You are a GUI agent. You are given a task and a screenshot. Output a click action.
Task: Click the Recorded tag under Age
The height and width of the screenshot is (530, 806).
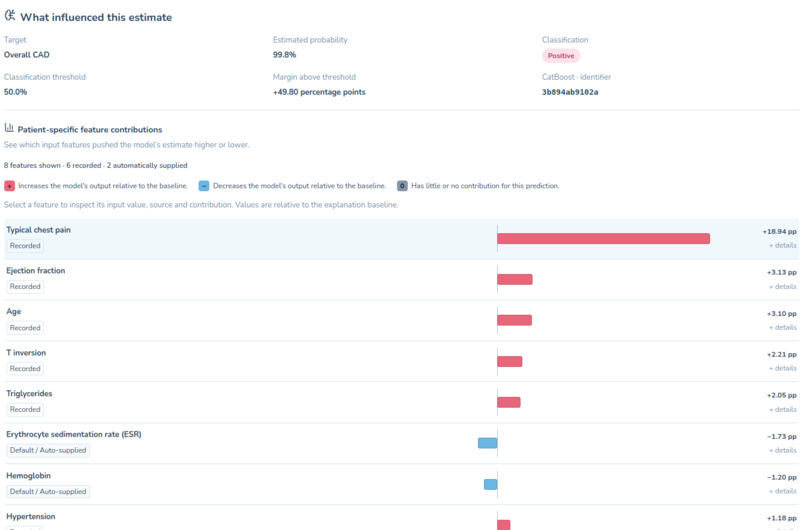25,328
